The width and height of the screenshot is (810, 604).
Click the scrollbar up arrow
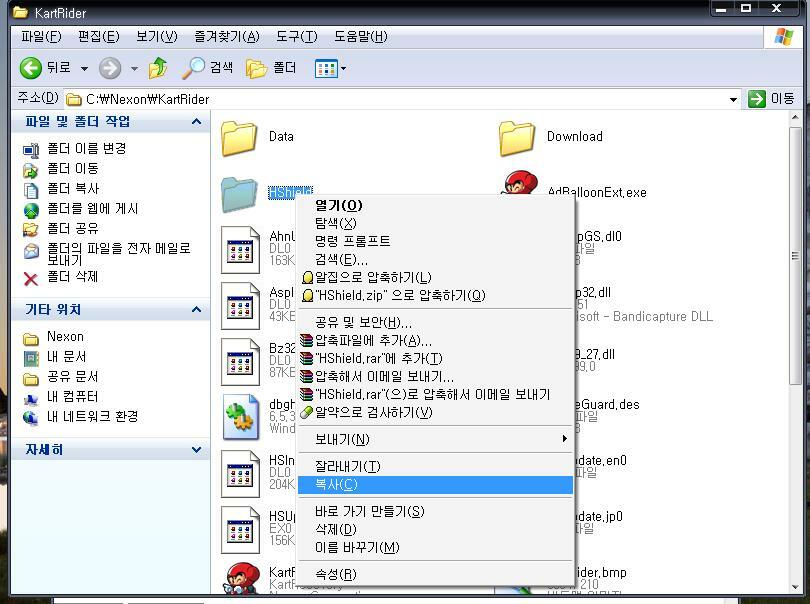[x=795, y=118]
